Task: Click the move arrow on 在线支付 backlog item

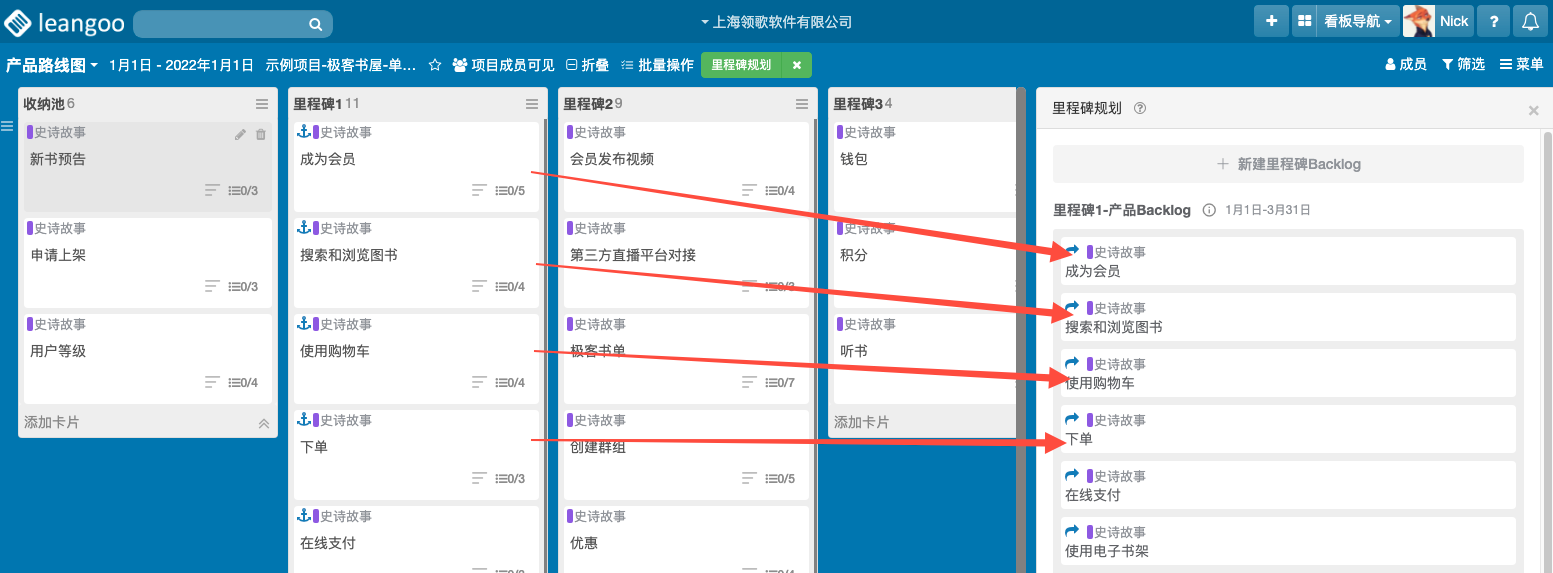Action: pyautogui.click(x=1073, y=475)
